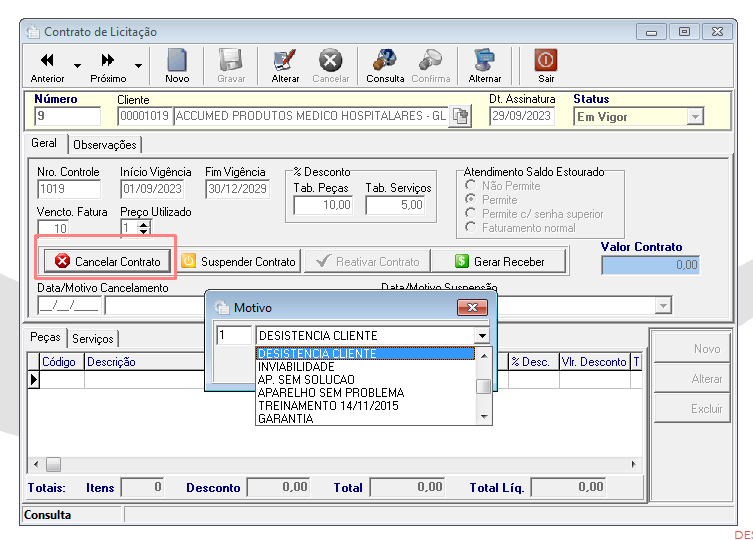Click the client lookup icon beside Cliente name
This screenshot has height=540, width=753.
pyautogui.click(x=460, y=116)
